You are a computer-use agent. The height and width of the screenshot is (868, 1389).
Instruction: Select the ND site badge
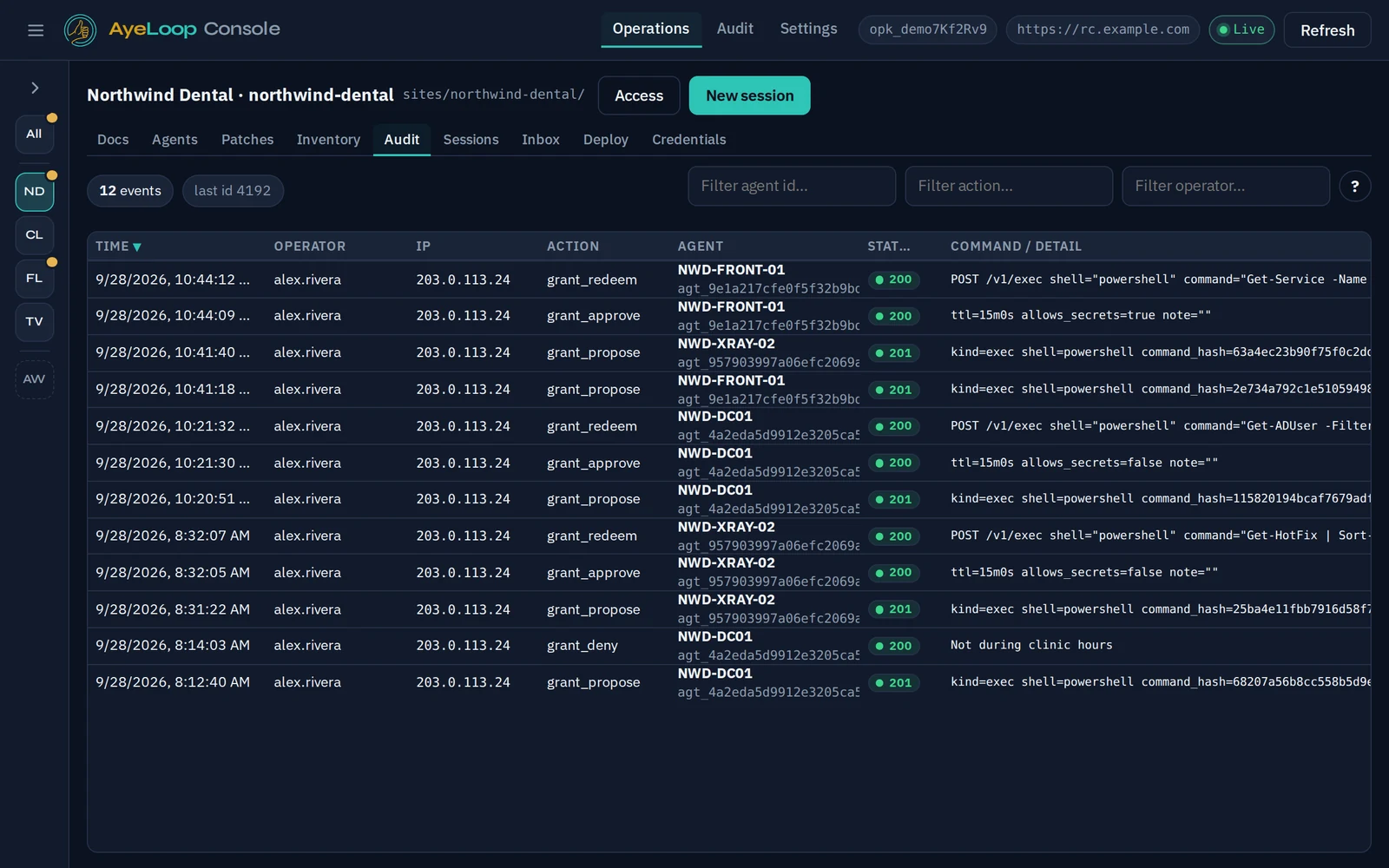[35, 192]
